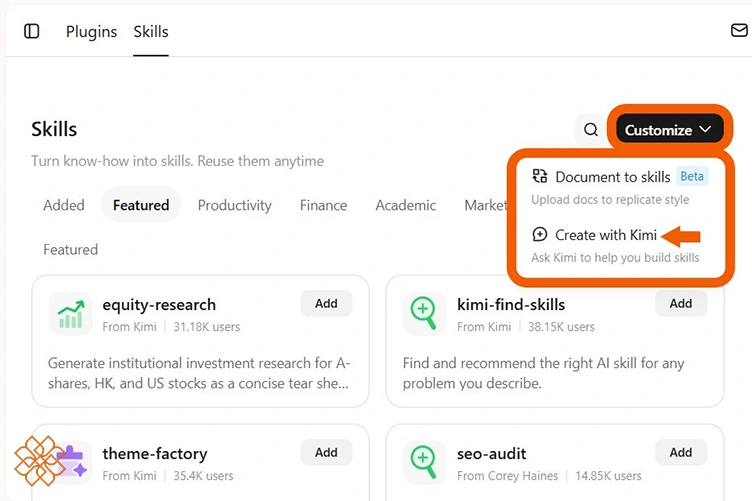Click the 'Skills' page heading

pyautogui.click(x=54, y=129)
